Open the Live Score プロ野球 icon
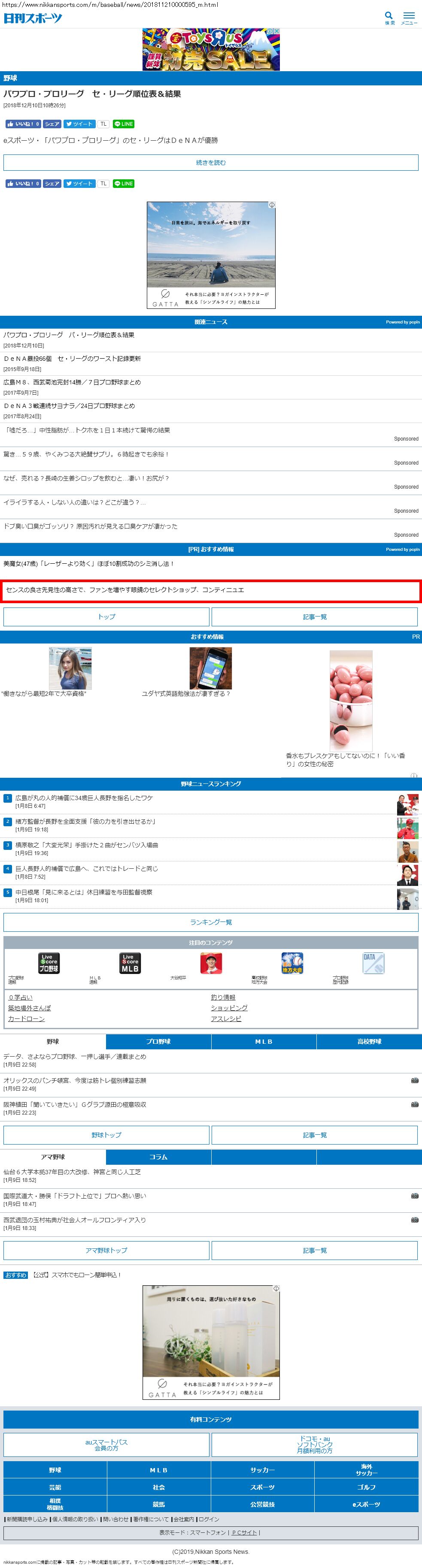422x1568 pixels. coord(49,963)
